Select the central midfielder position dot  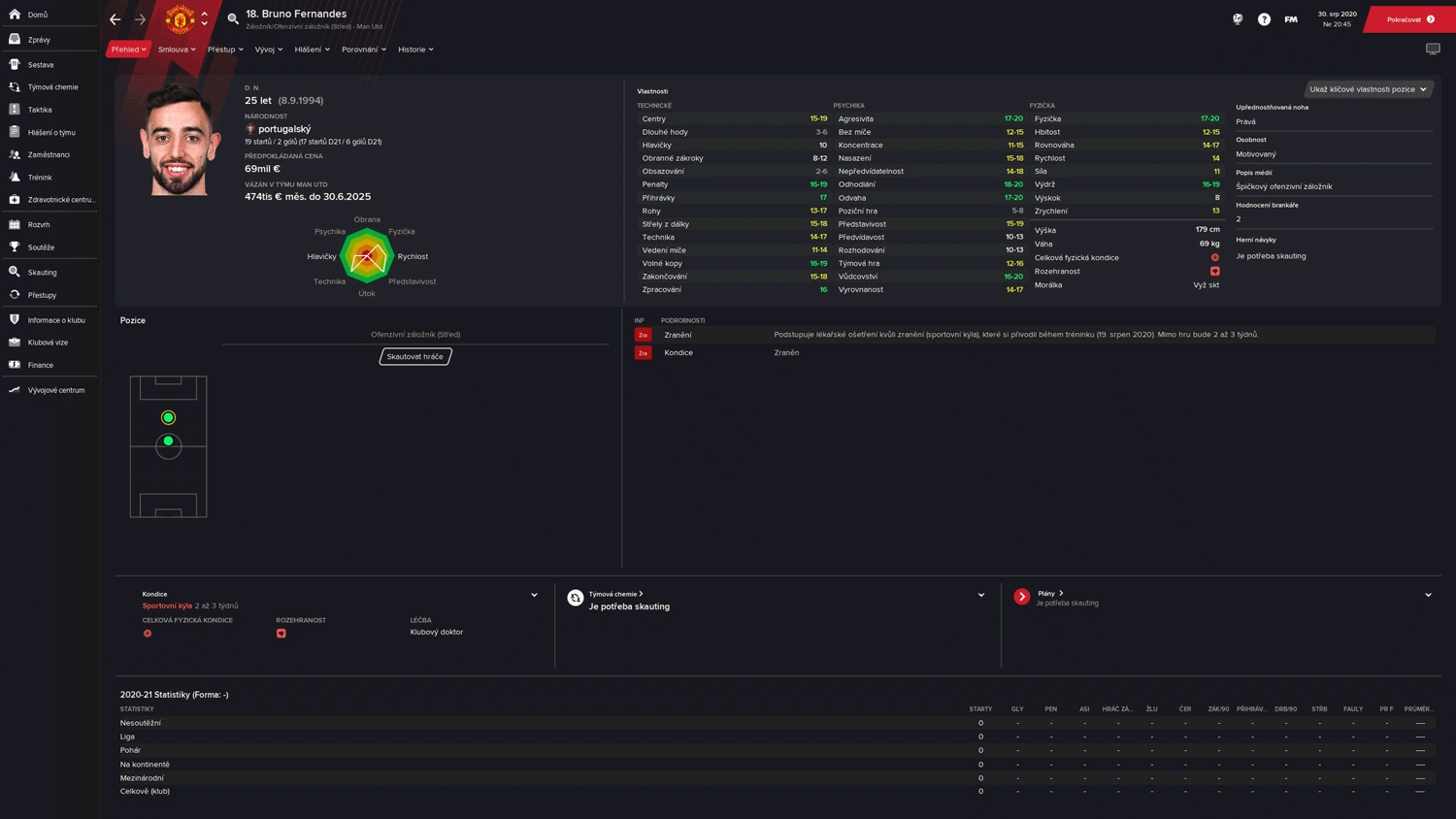click(x=169, y=442)
